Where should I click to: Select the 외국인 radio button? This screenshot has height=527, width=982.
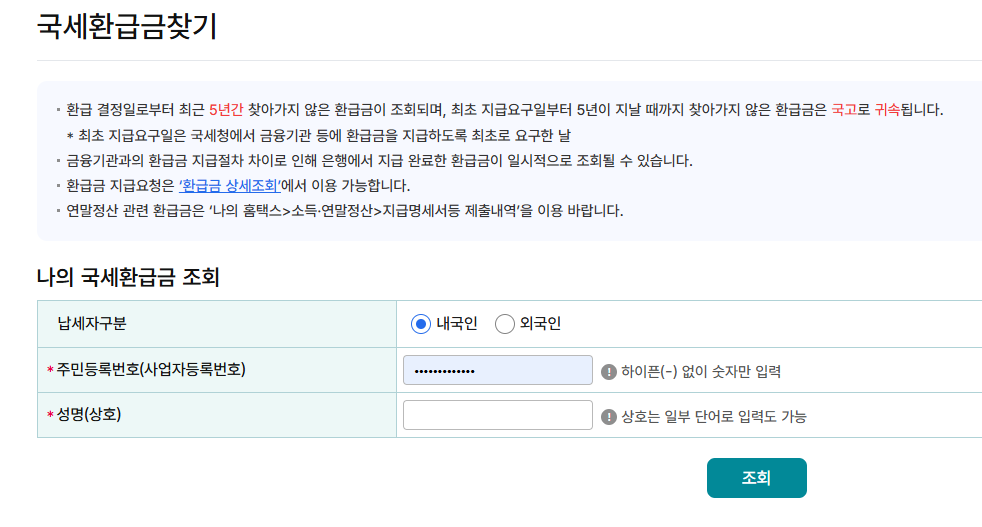(505, 324)
